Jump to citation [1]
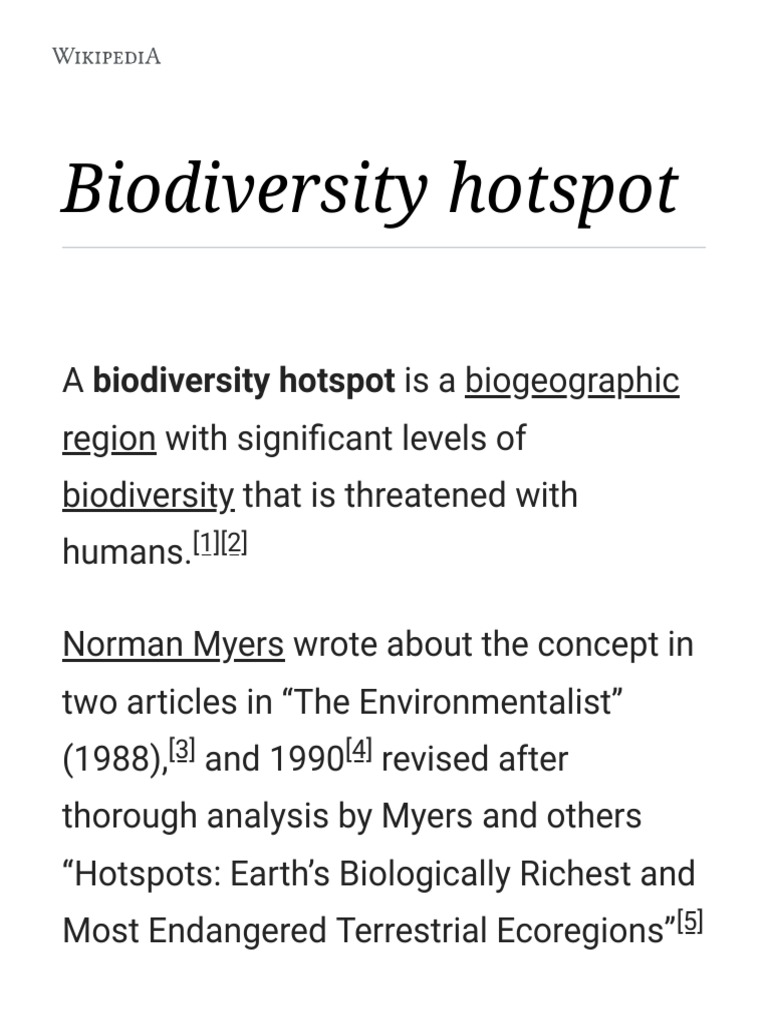Viewport: 768px width, 1024px height. [206, 543]
